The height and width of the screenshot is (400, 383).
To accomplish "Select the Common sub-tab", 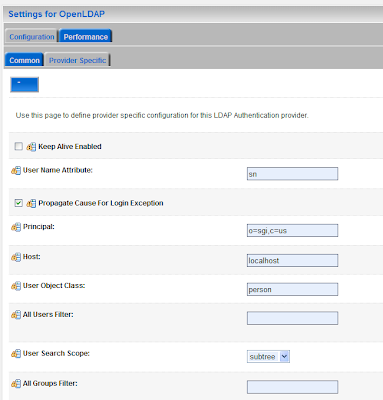I will (24, 60).
